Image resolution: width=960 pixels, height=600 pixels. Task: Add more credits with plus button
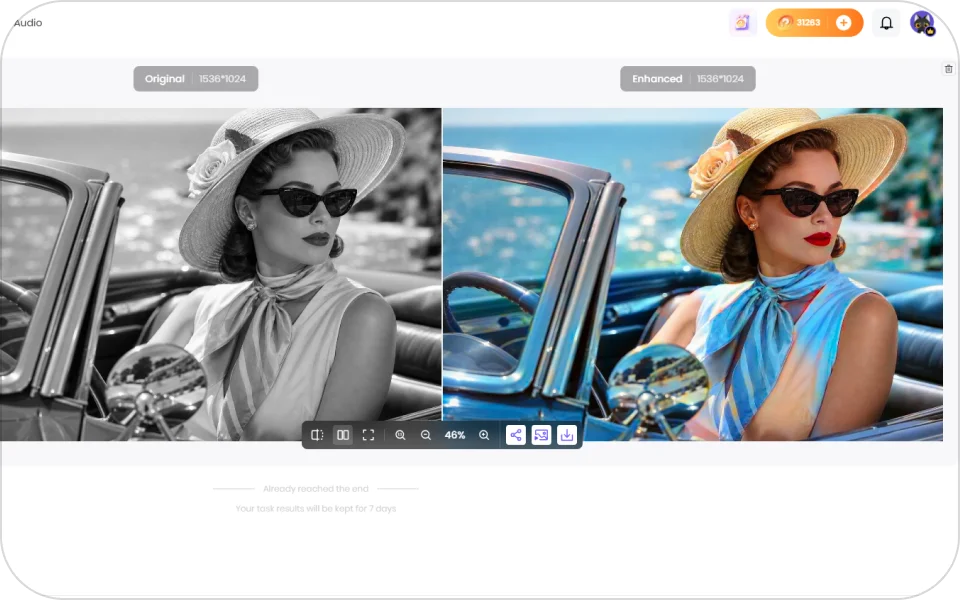[x=844, y=23]
